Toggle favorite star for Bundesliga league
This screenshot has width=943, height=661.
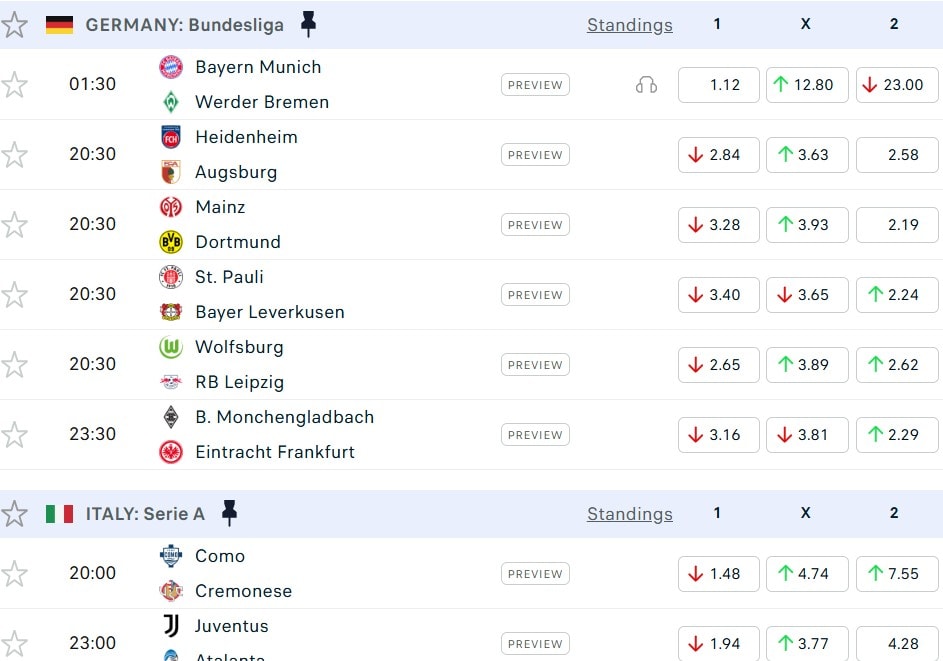pos(14,25)
